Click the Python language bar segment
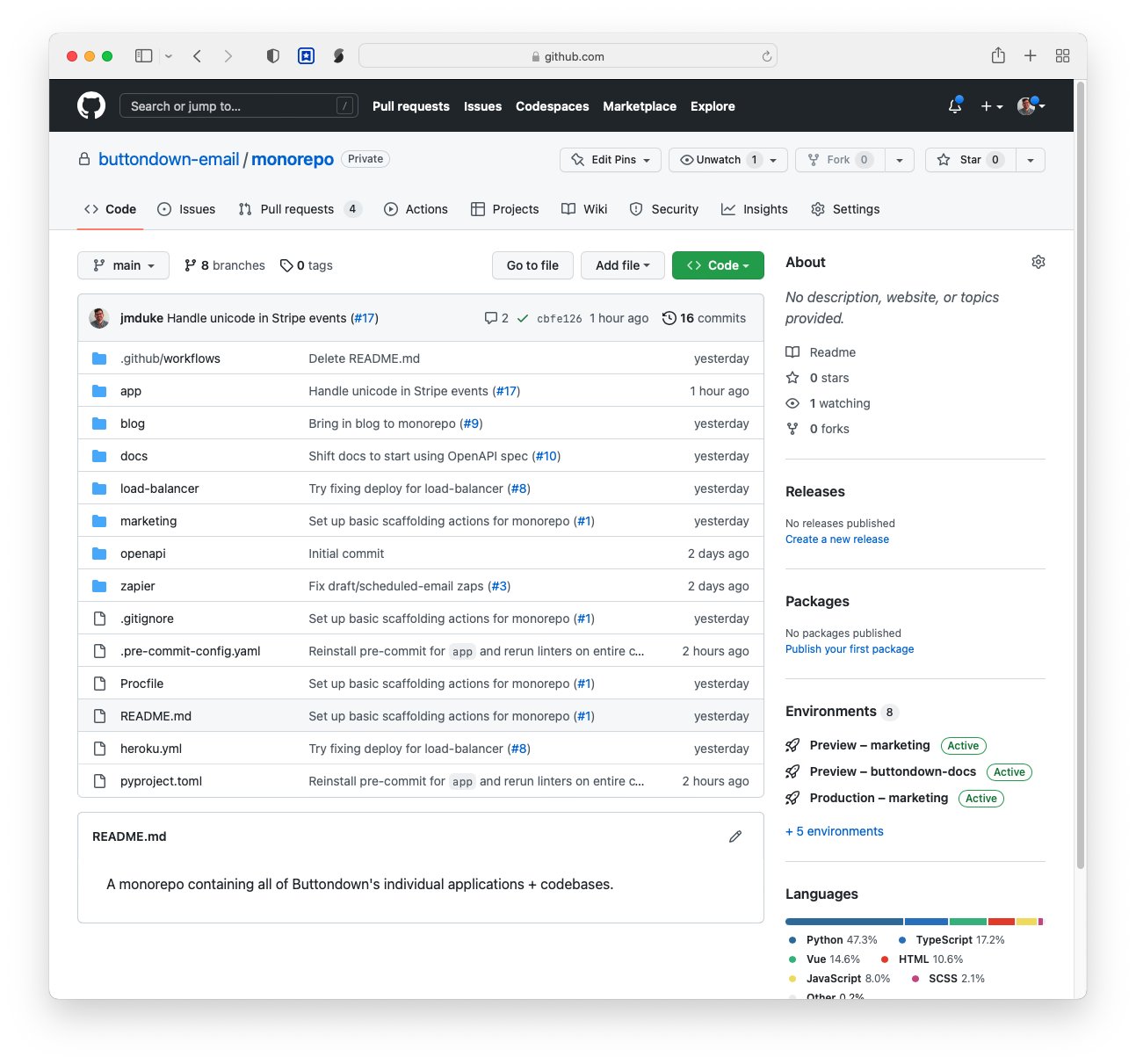Screen dimensions: 1136x1064 click(844, 922)
